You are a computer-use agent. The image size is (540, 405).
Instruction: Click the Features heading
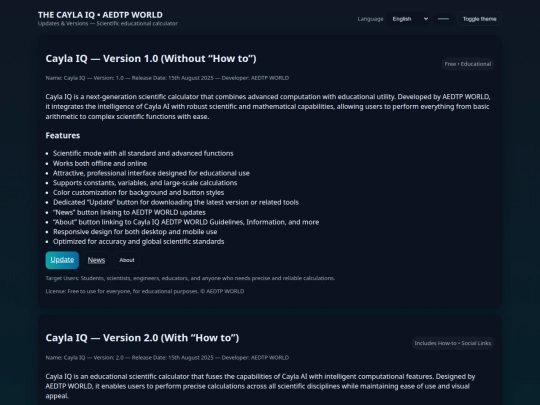[63, 136]
